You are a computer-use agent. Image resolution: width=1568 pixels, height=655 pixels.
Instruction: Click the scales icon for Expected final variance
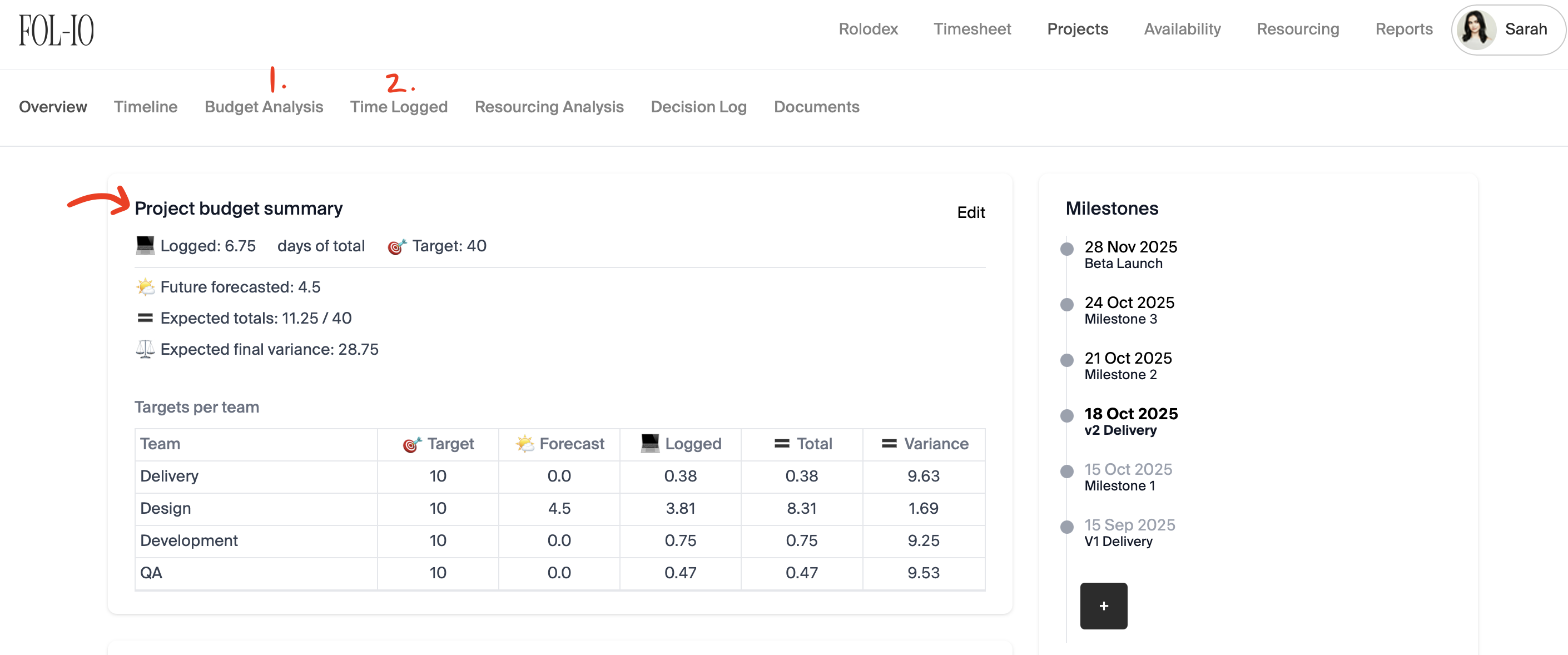click(145, 349)
